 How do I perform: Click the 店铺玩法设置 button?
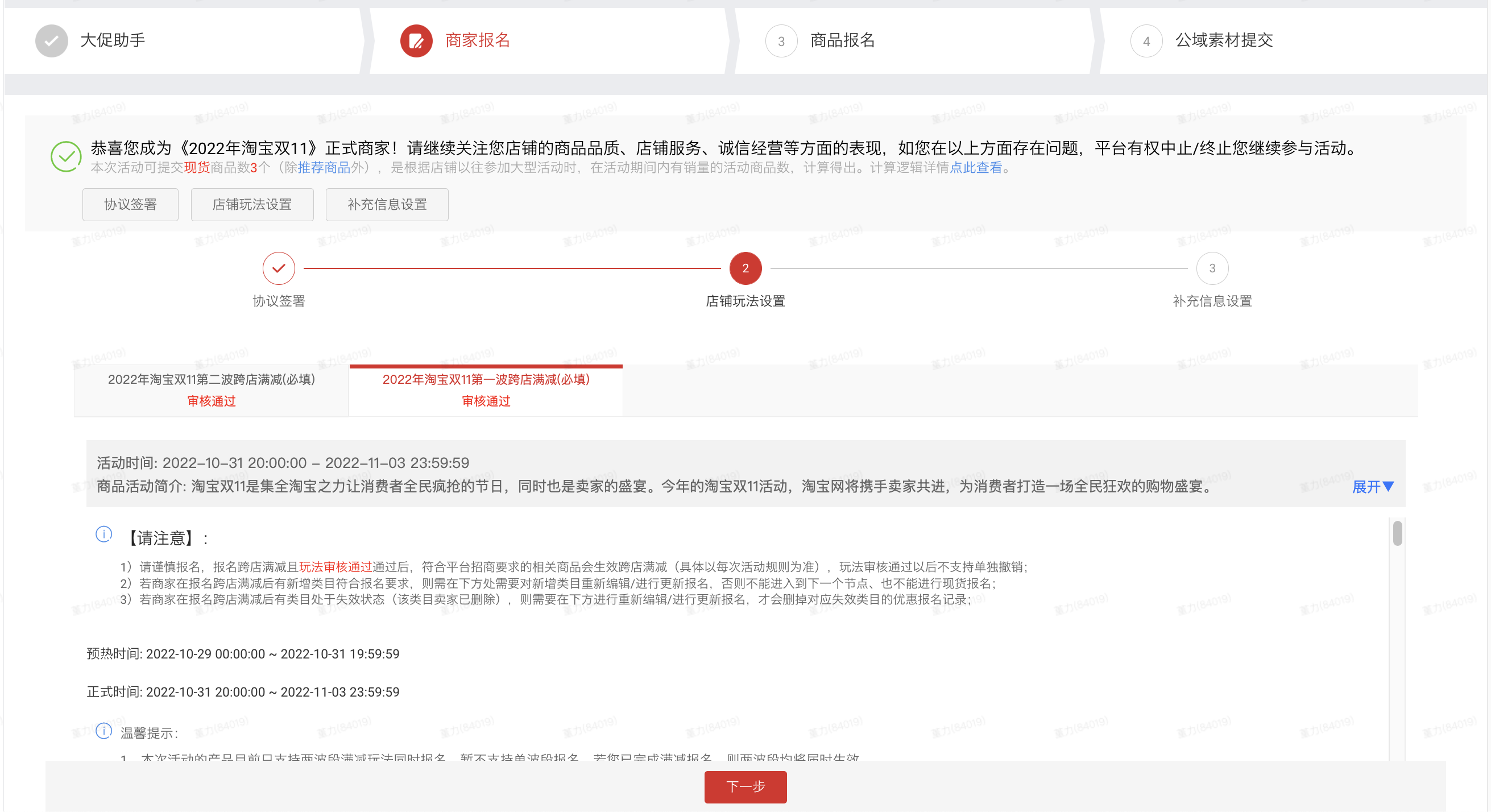[252, 204]
